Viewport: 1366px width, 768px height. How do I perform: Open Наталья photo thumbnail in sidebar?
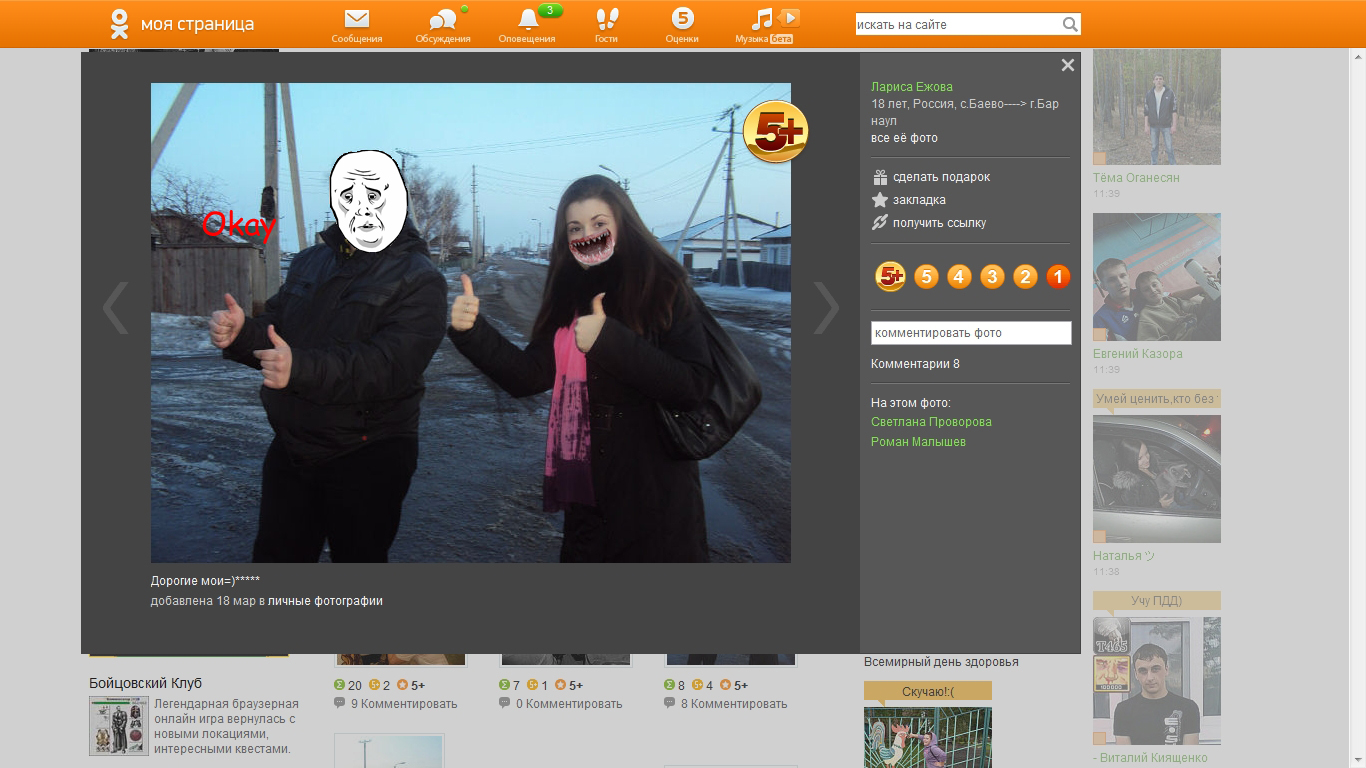1157,479
